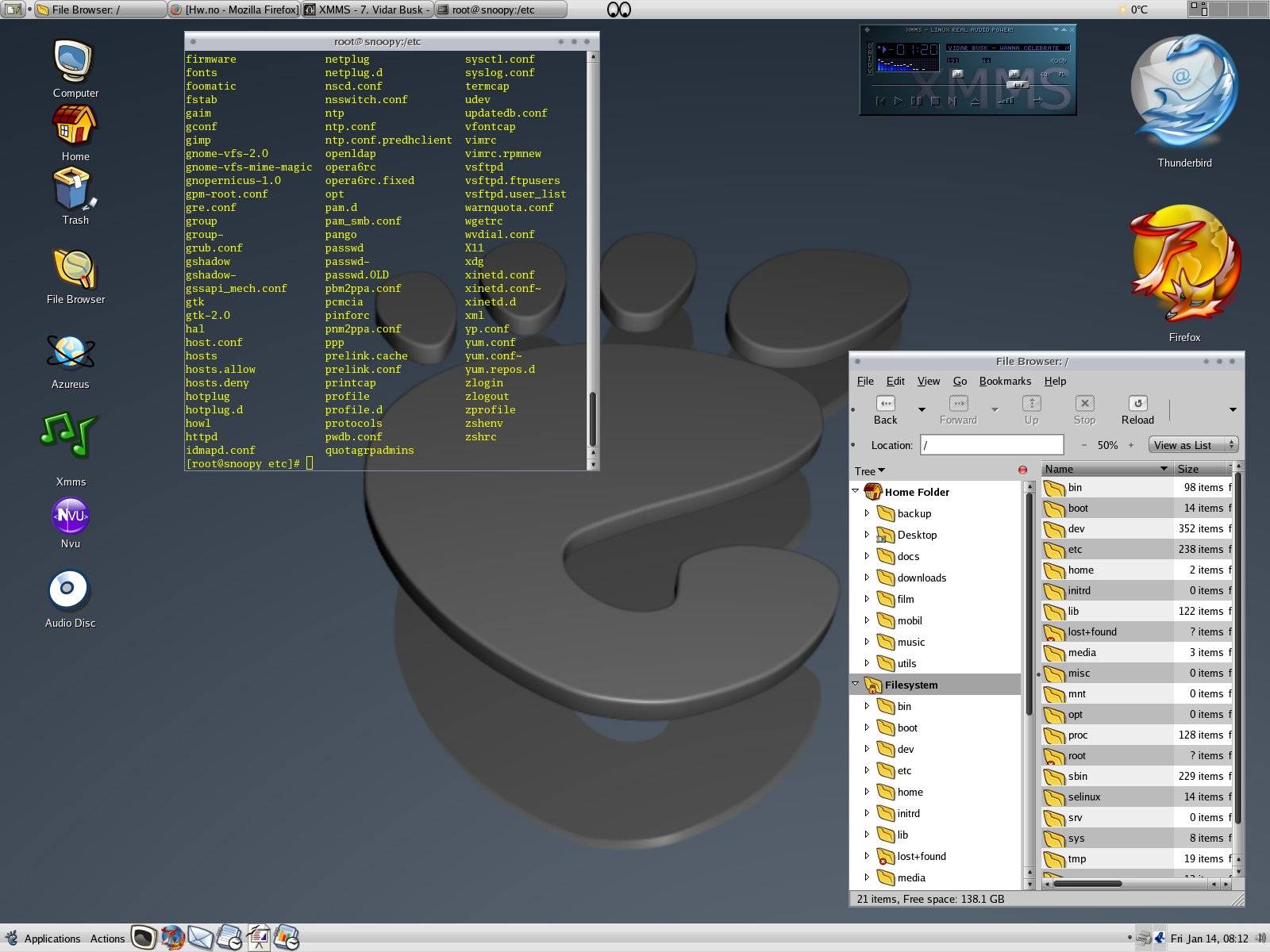Click the workspace switcher in top panel
The image size is (1270, 952).
(x=1228, y=10)
